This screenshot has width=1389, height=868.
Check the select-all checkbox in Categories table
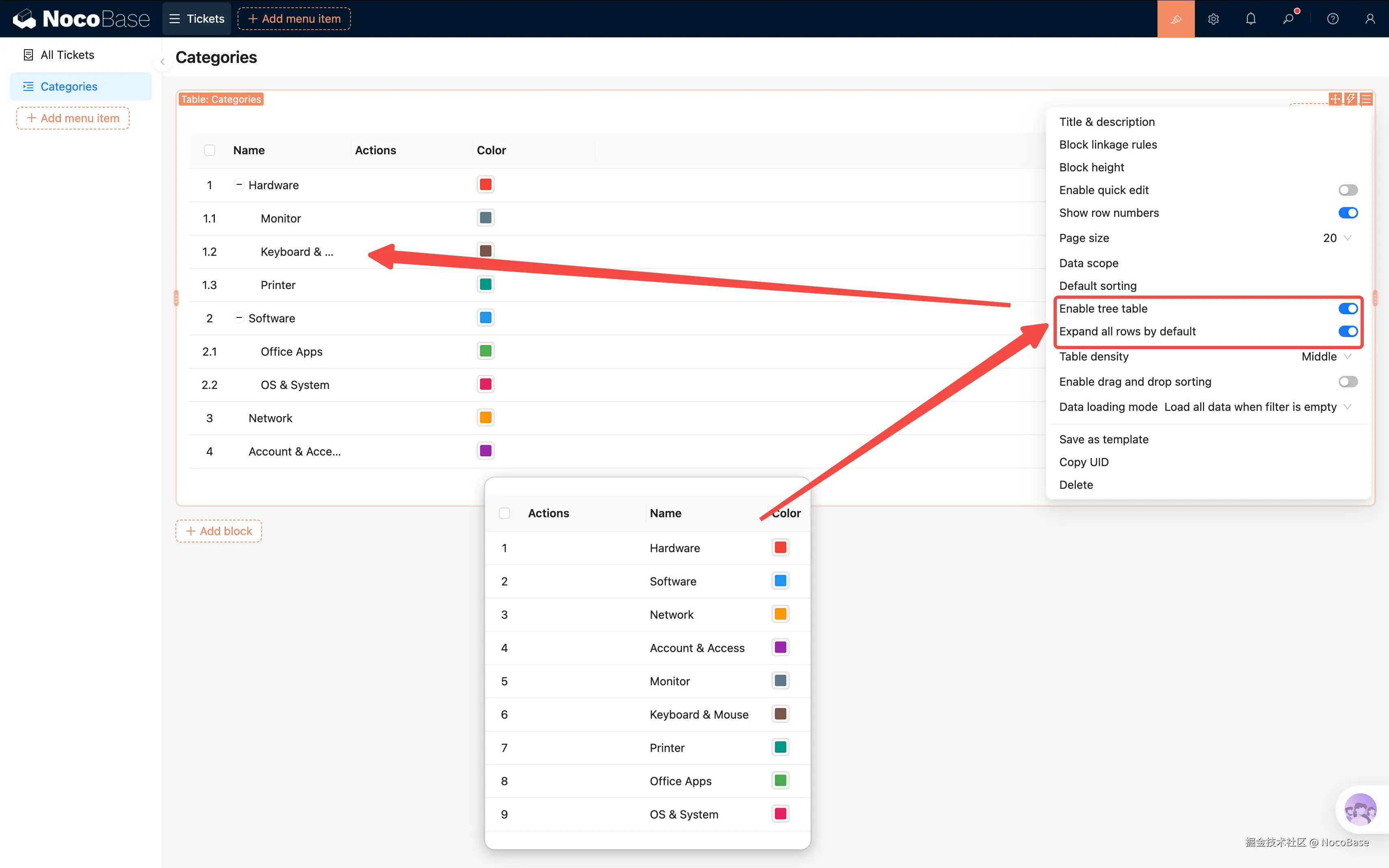tap(210, 150)
